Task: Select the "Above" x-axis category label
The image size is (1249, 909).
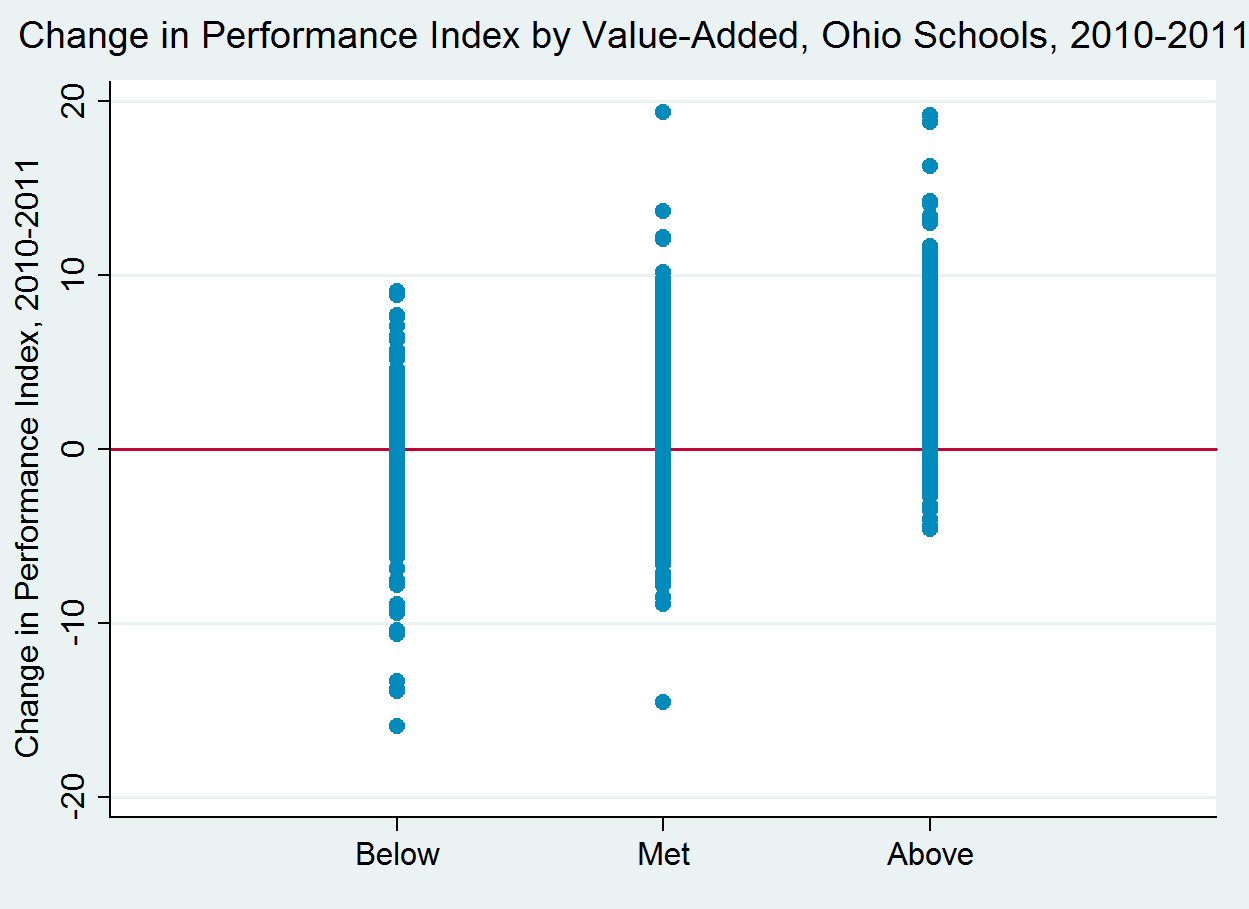Action: point(930,855)
